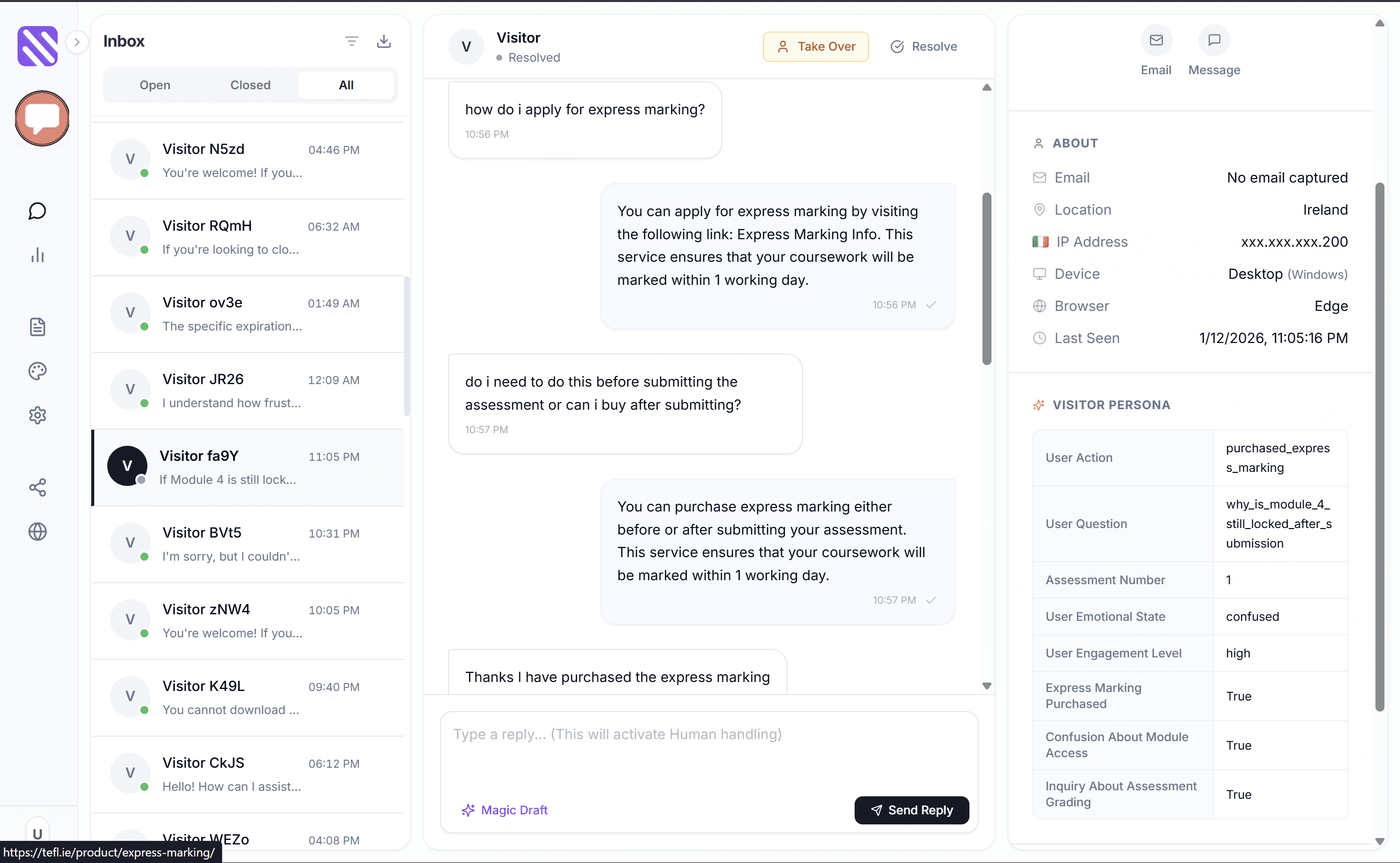Screen dimensions: 1400x863
Task: Click the Resolve button
Action: pyautogui.click(x=924, y=46)
